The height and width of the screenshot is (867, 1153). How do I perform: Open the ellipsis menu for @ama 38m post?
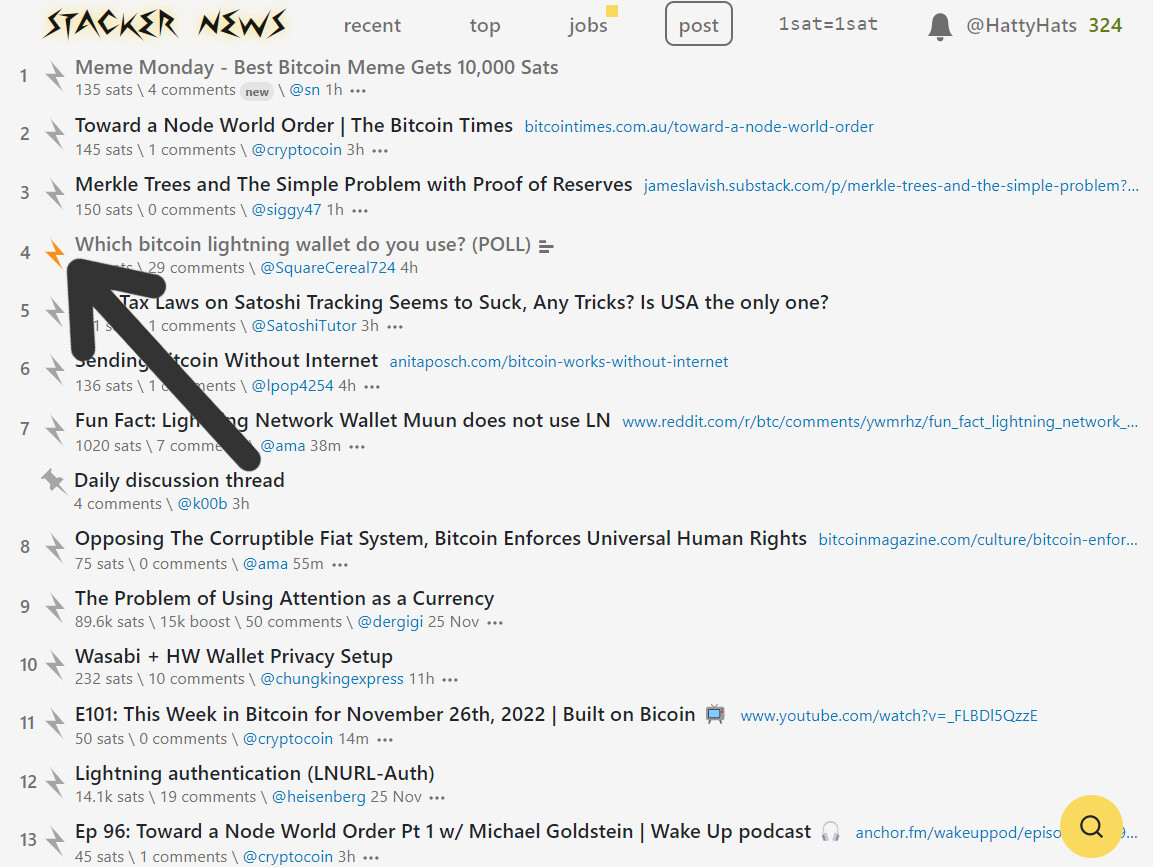click(357, 447)
